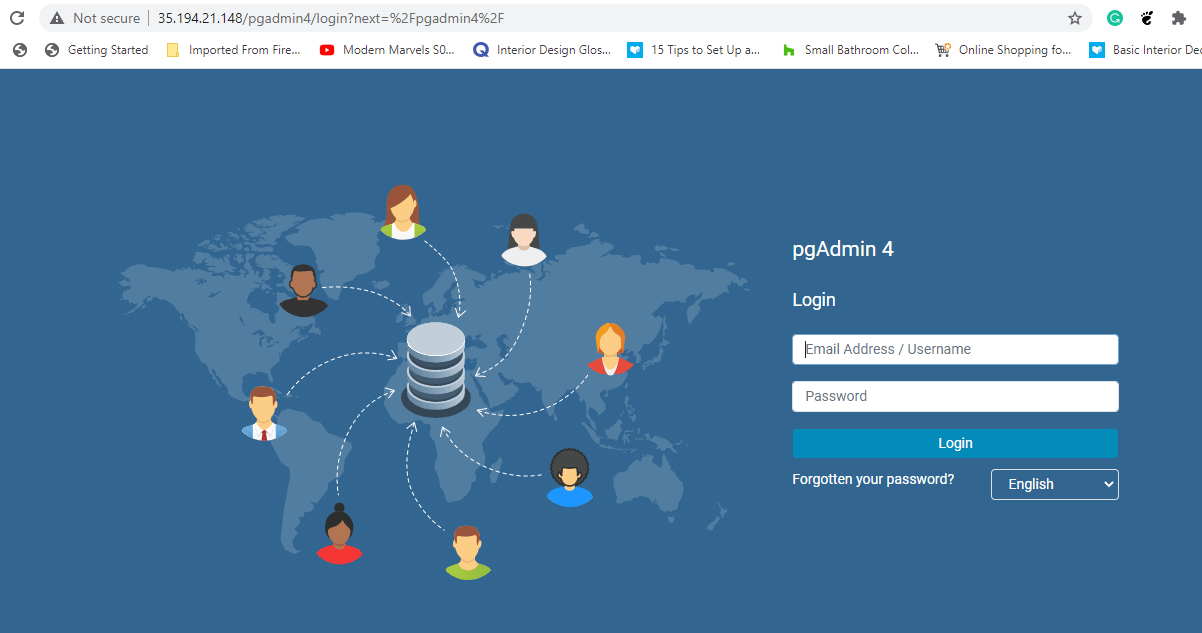Viewport: 1202px width, 633px height.
Task: Click the first globe bookmark icon
Action: 20,50
